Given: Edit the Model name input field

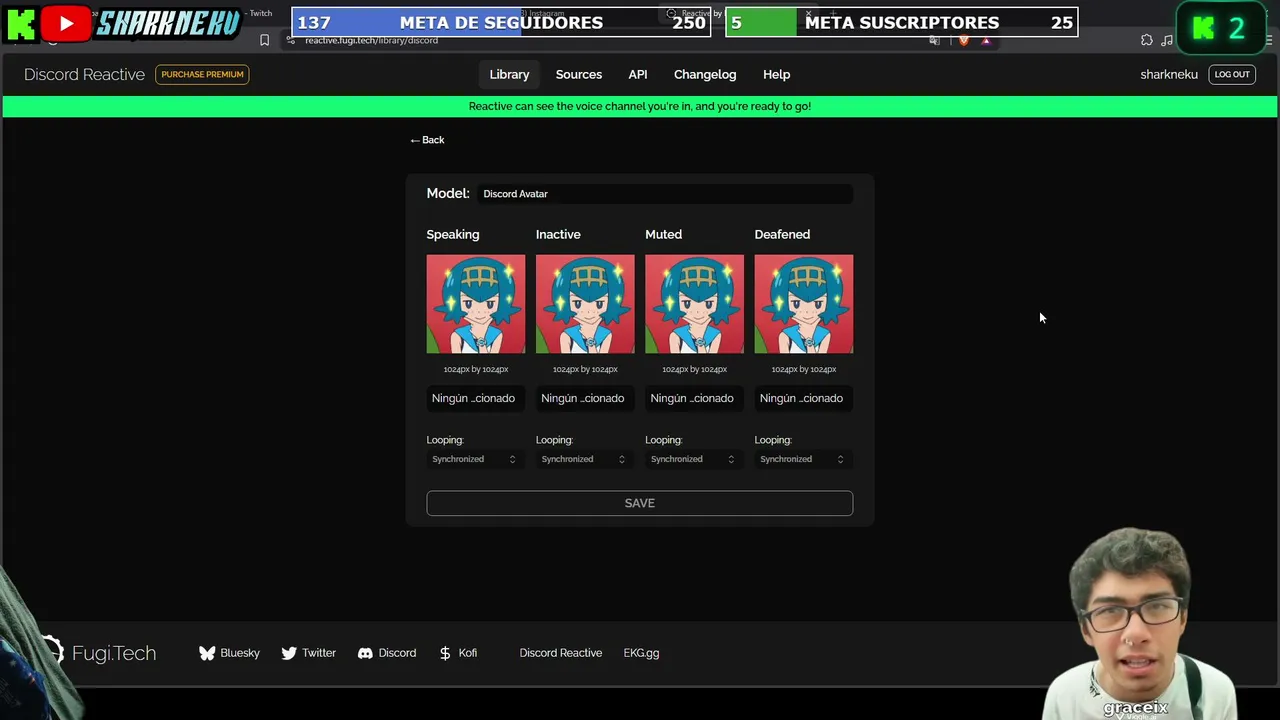Looking at the screenshot, I should (665, 194).
